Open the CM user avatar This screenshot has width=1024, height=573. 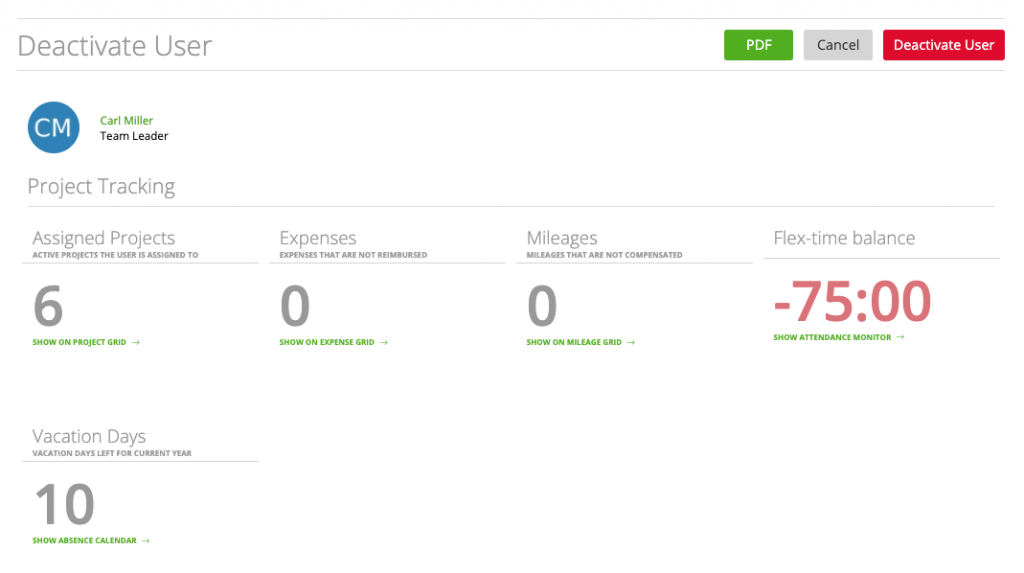click(54, 127)
